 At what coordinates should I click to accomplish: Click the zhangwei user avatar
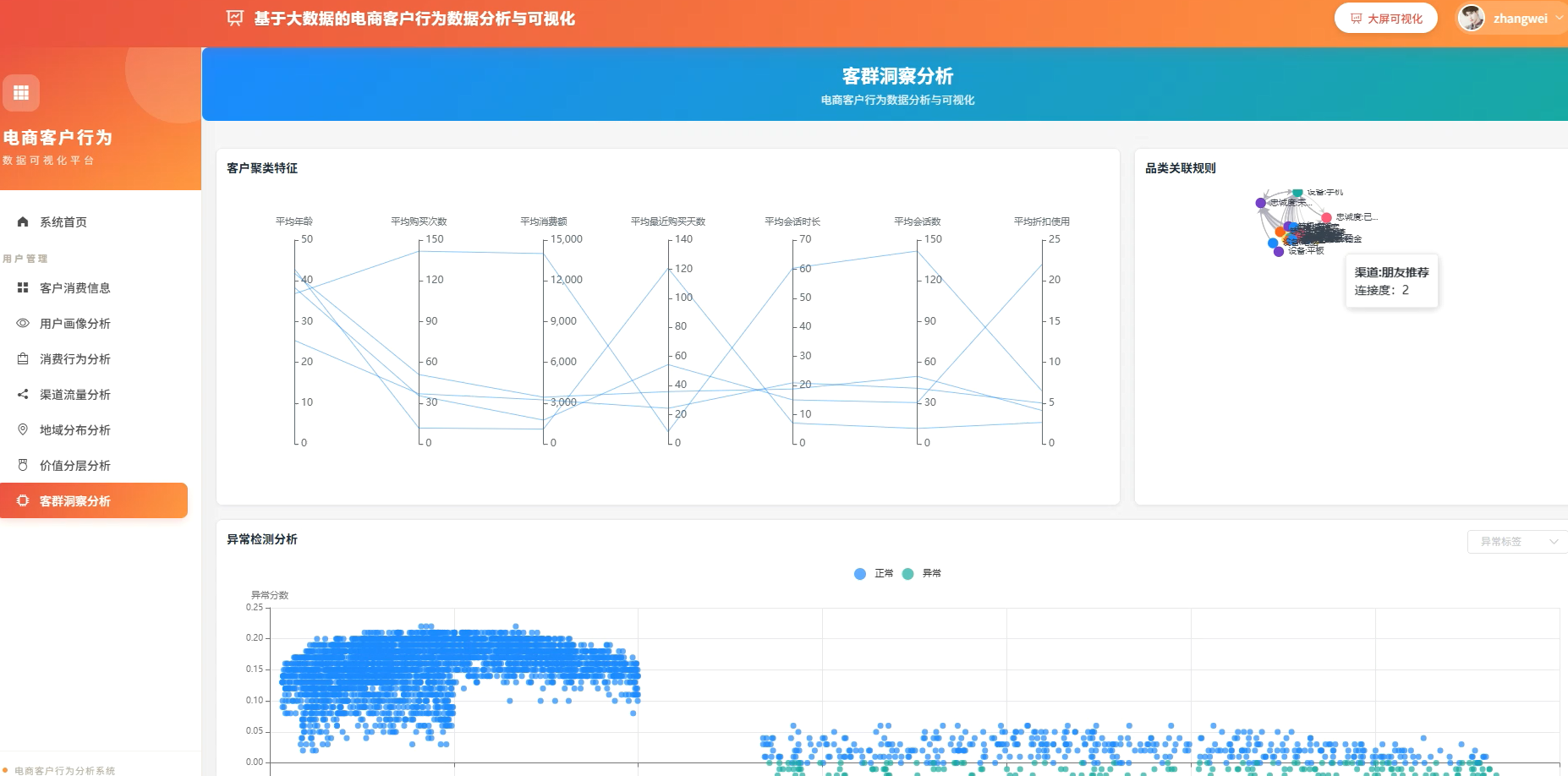(x=1472, y=18)
